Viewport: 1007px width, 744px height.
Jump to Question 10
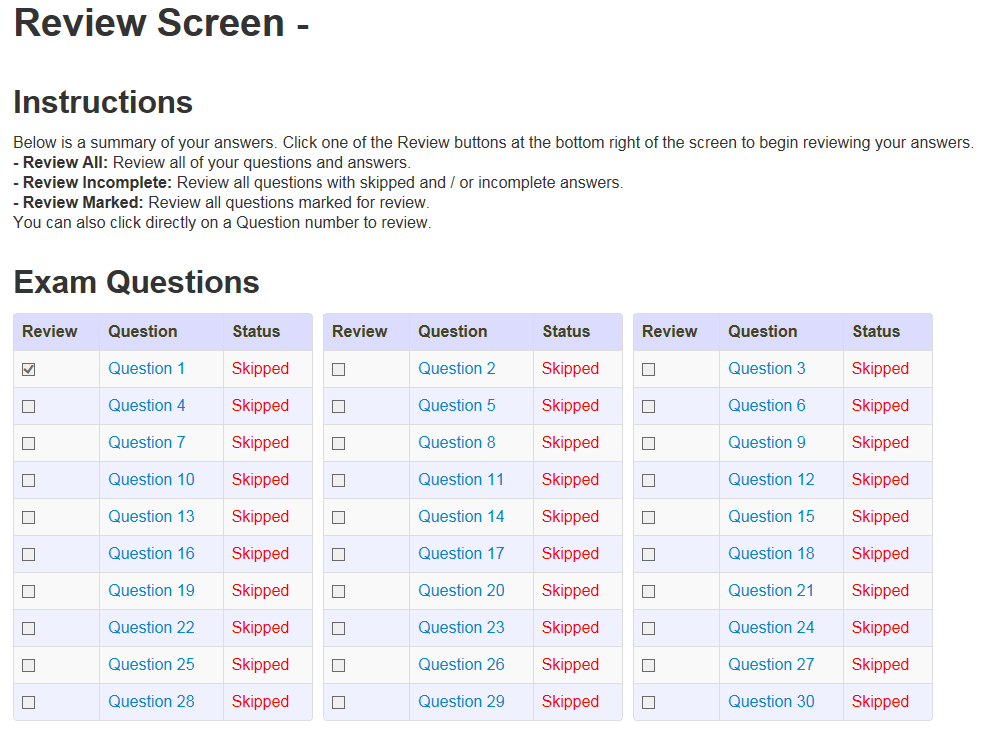[x=151, y=480]
